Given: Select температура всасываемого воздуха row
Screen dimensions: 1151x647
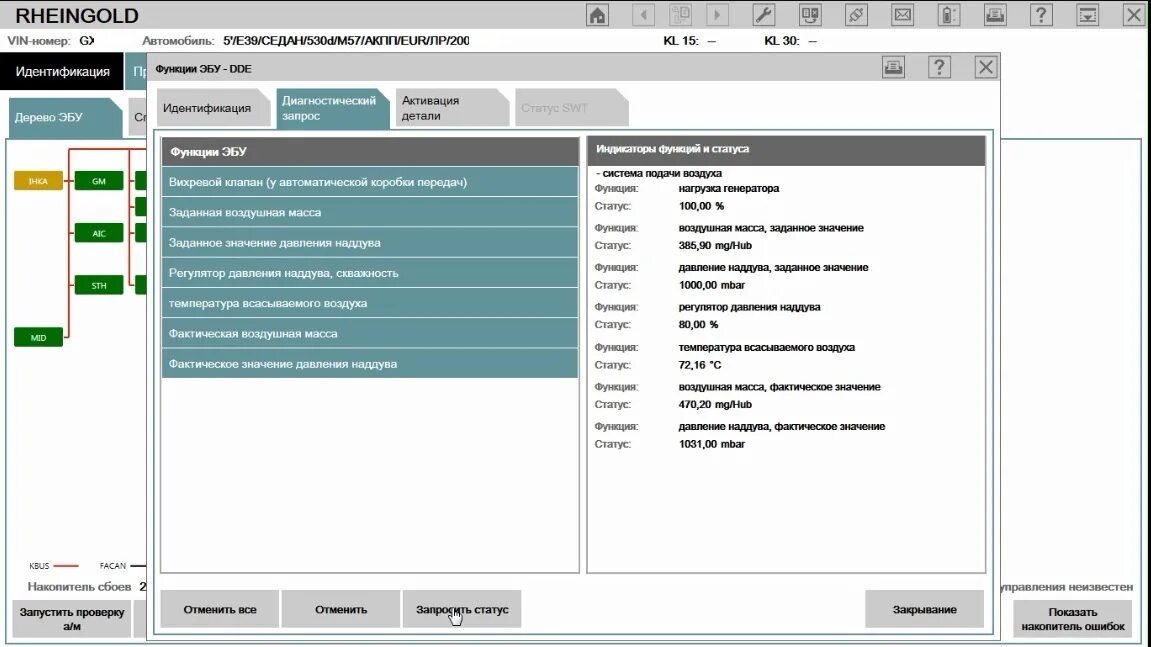Looking at the screenshot, I should (x=370, y=303).
